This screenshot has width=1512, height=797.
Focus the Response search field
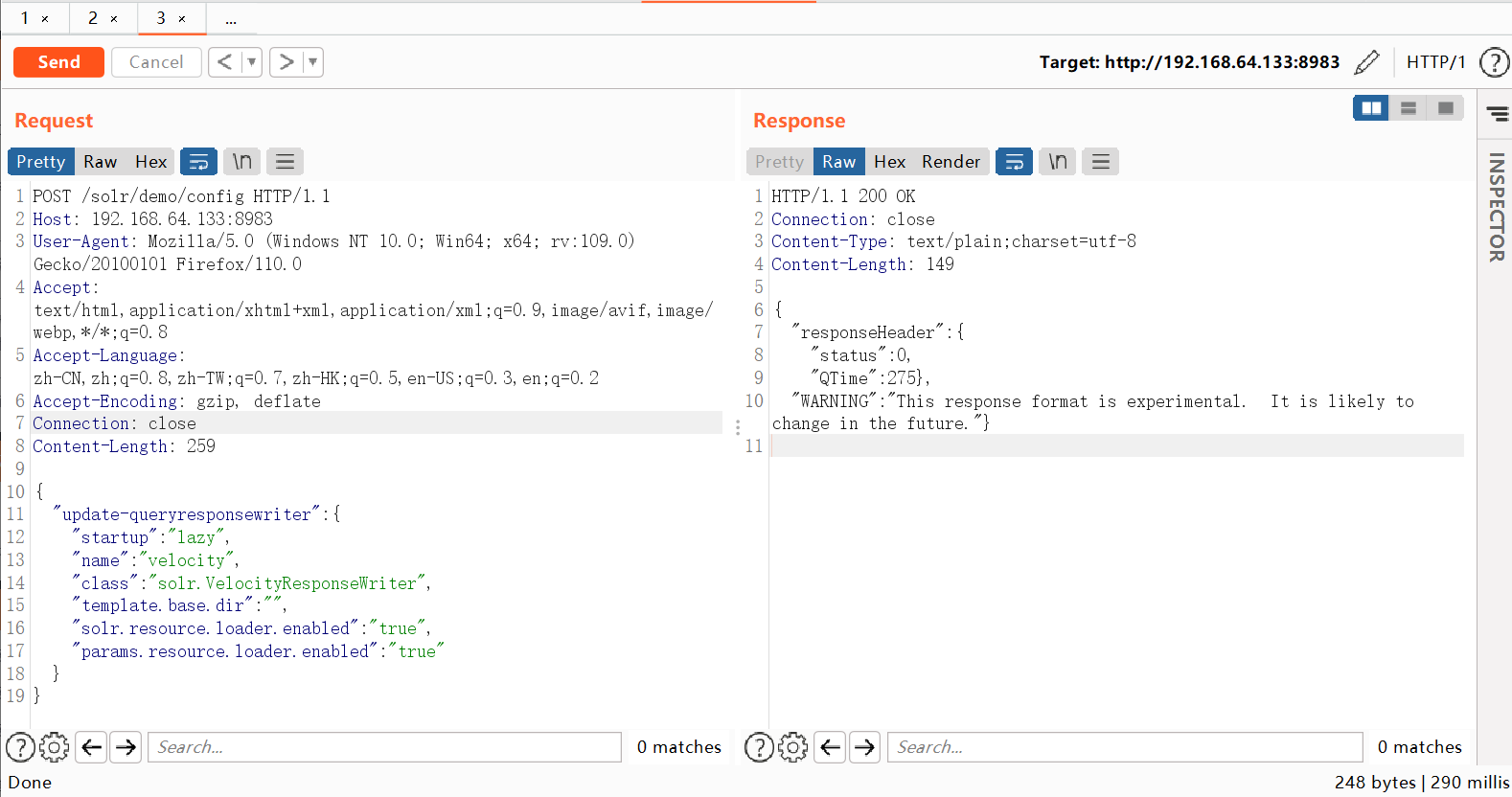pos(1125,747)
